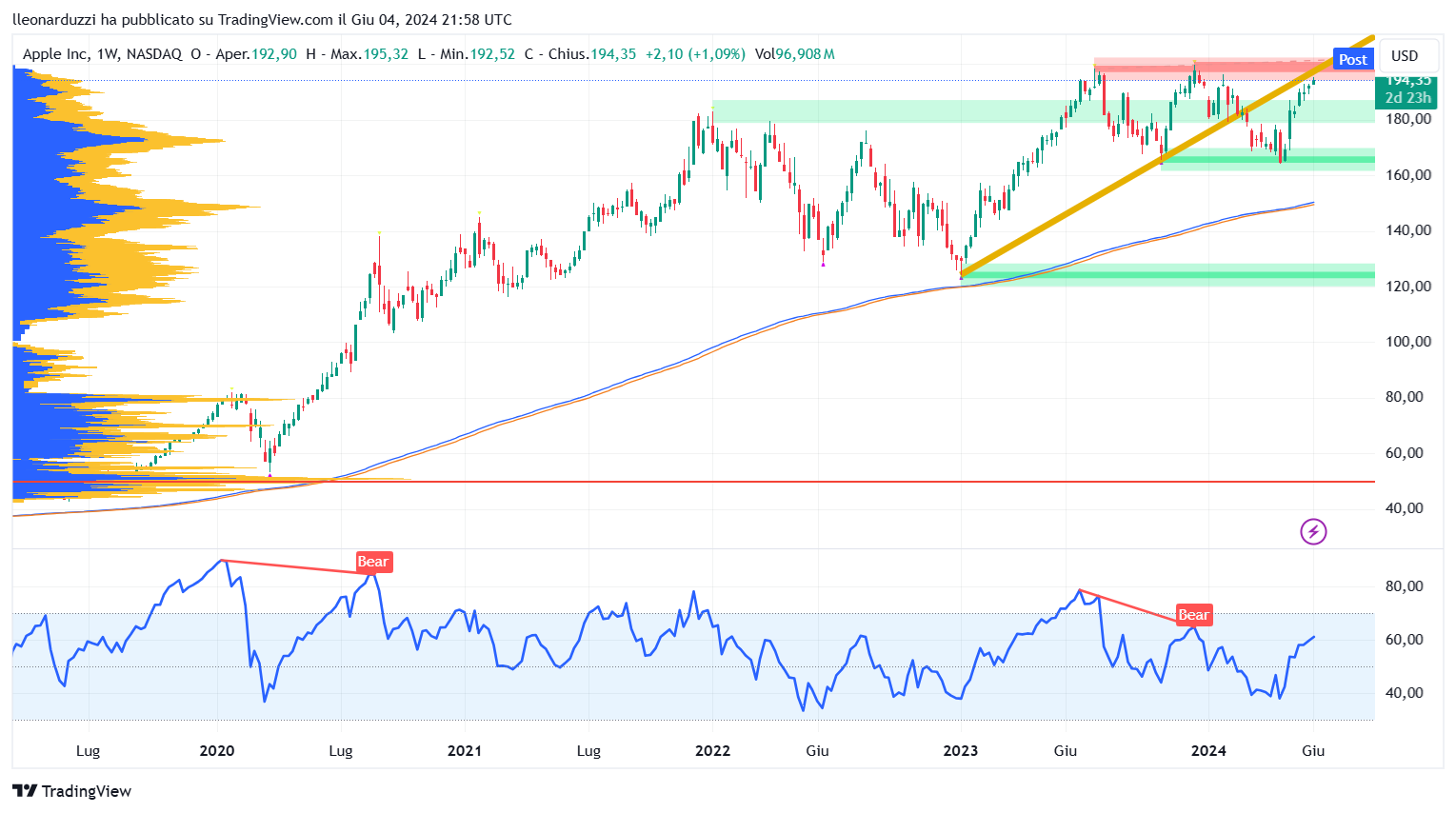
Task: Select the Bear label near 2024 on RSI
Action: (1193, 615)
